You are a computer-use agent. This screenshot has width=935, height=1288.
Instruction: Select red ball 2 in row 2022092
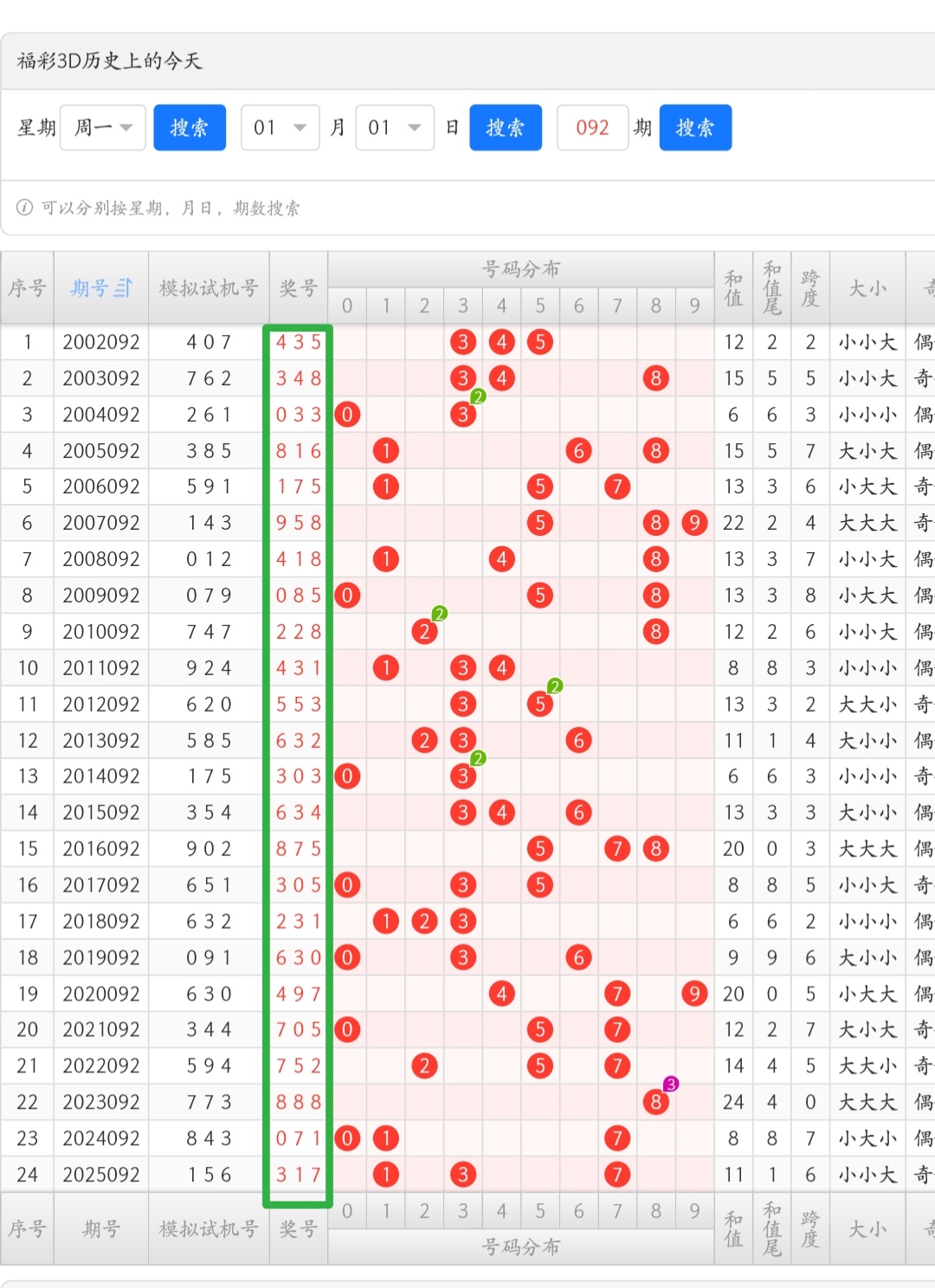(424, 1066)
